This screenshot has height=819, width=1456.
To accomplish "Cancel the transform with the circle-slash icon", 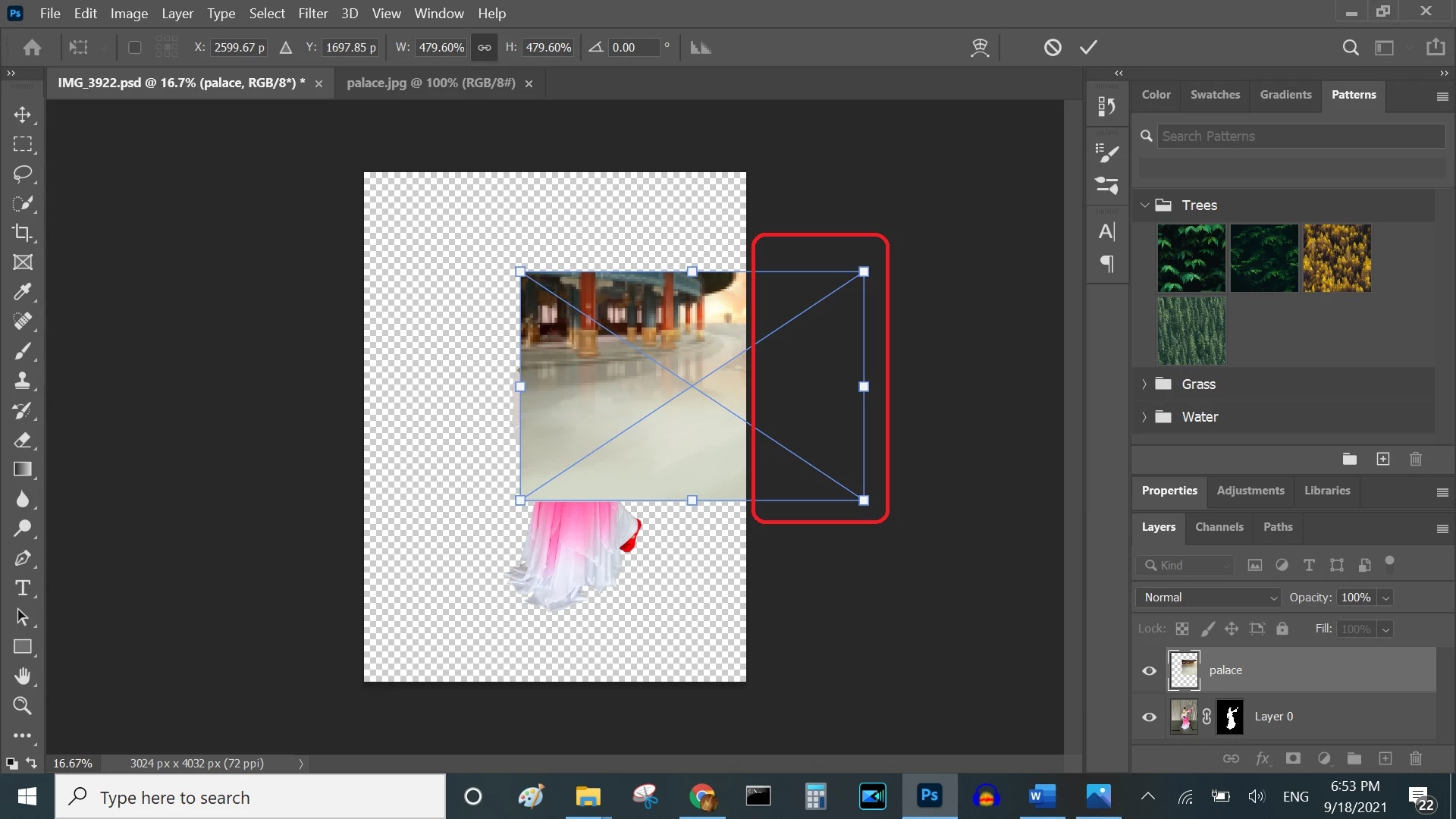I will click(1052, 47).
